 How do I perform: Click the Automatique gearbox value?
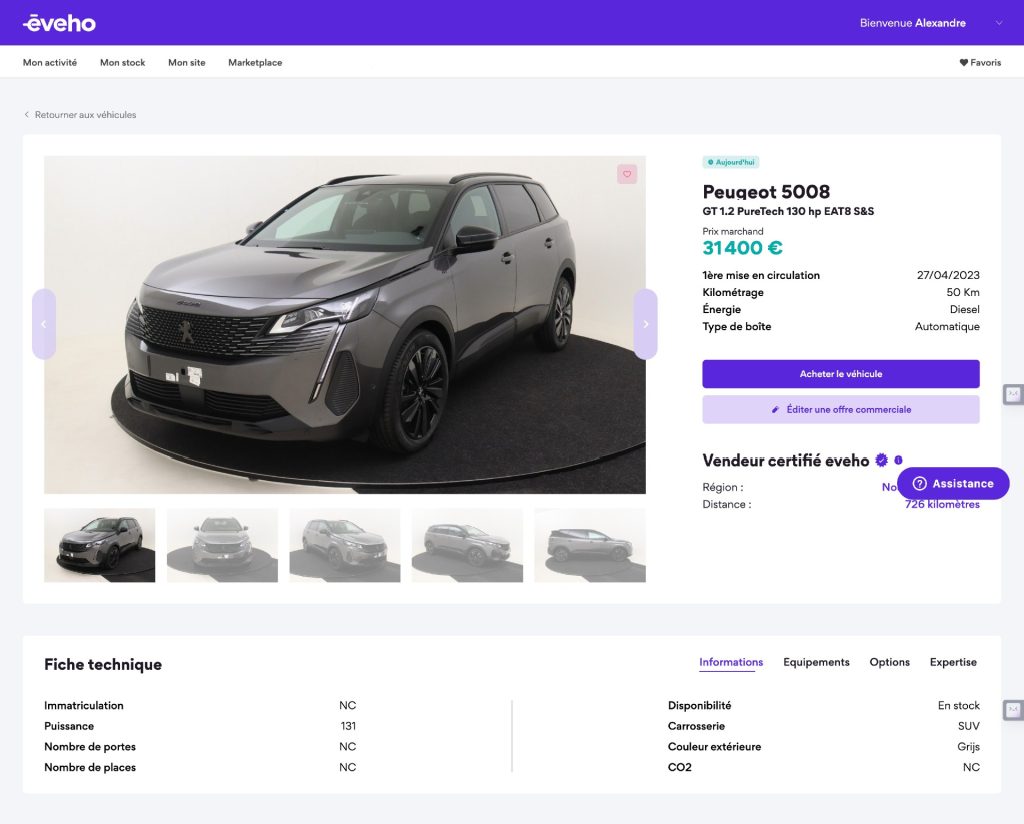[947, 326]
